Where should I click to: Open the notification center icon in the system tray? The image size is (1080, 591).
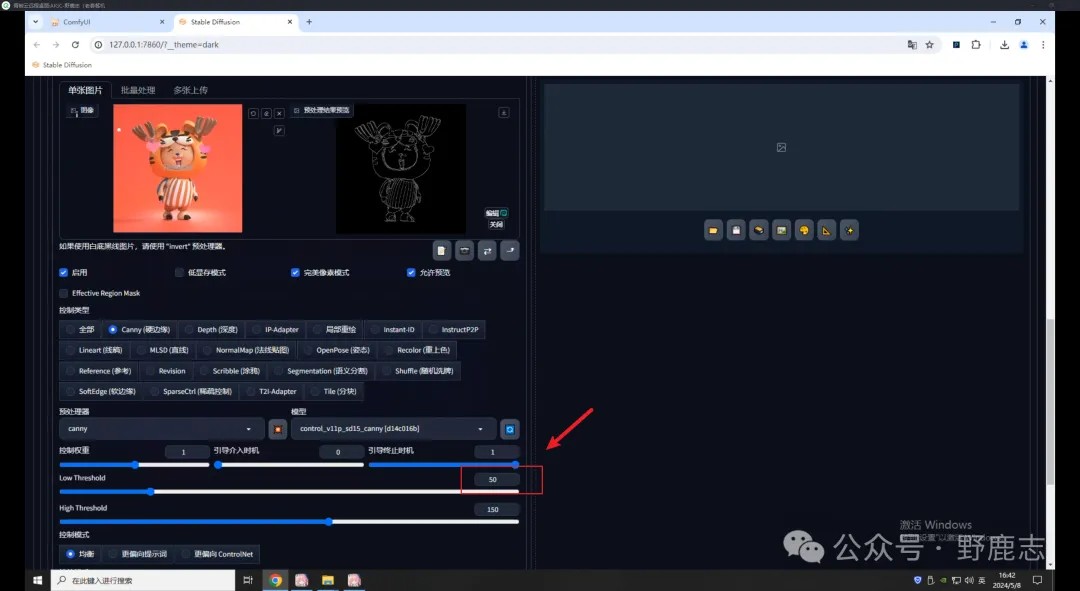(1037, 580)
